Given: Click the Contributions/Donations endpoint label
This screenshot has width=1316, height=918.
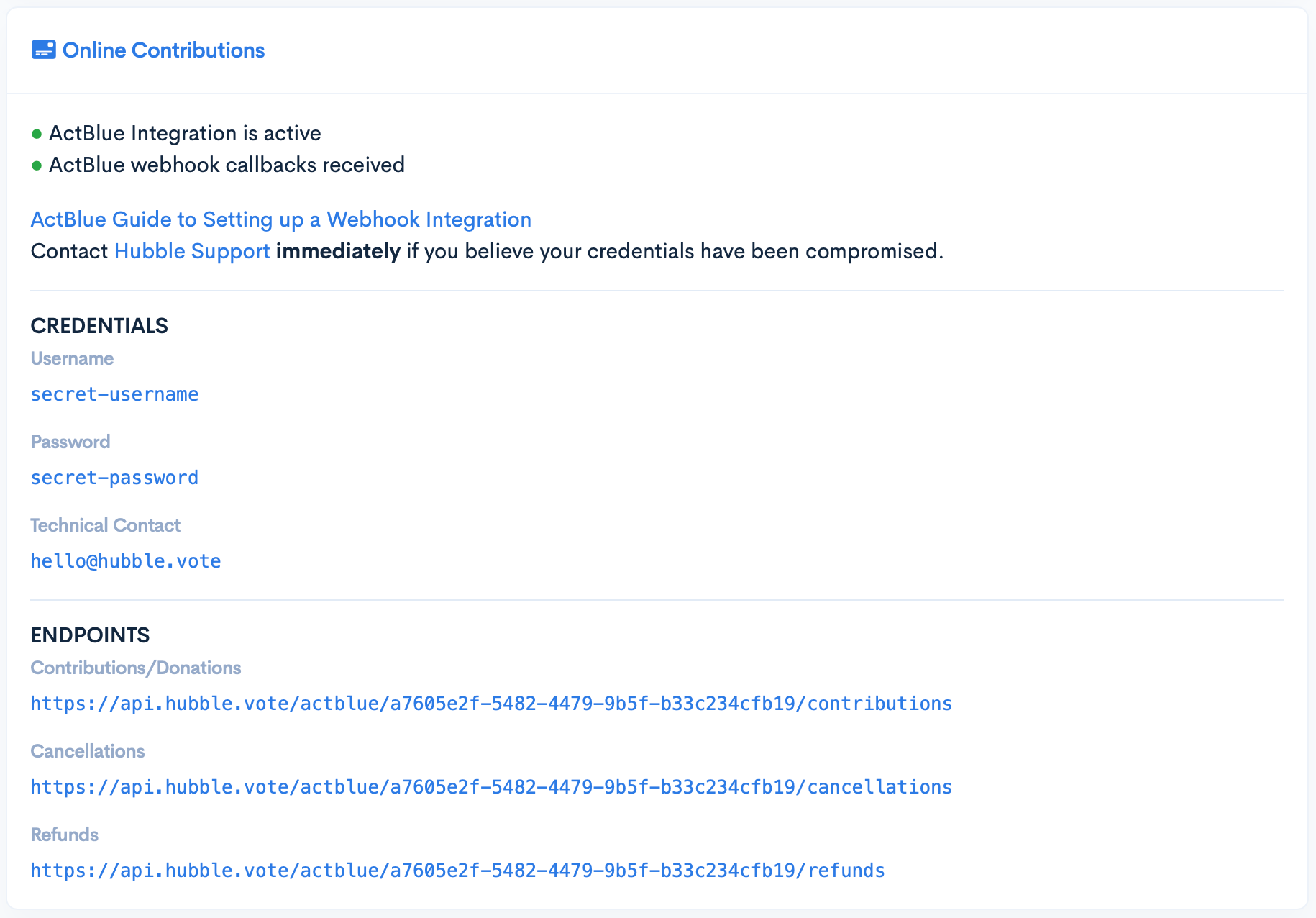Looking at the screenshot, I should click(x=136, y=668).
